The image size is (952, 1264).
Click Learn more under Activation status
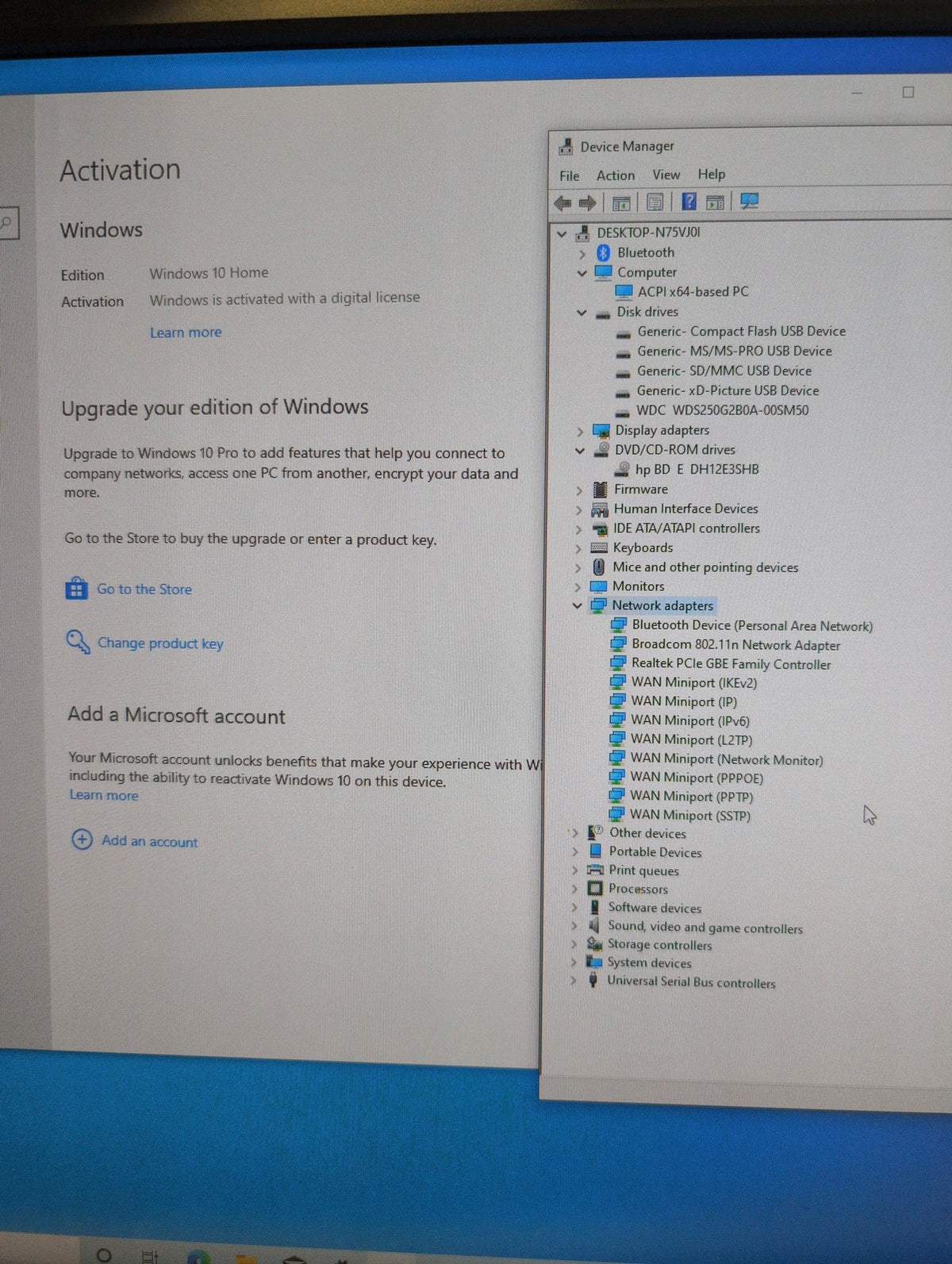[x=186, y=332]
